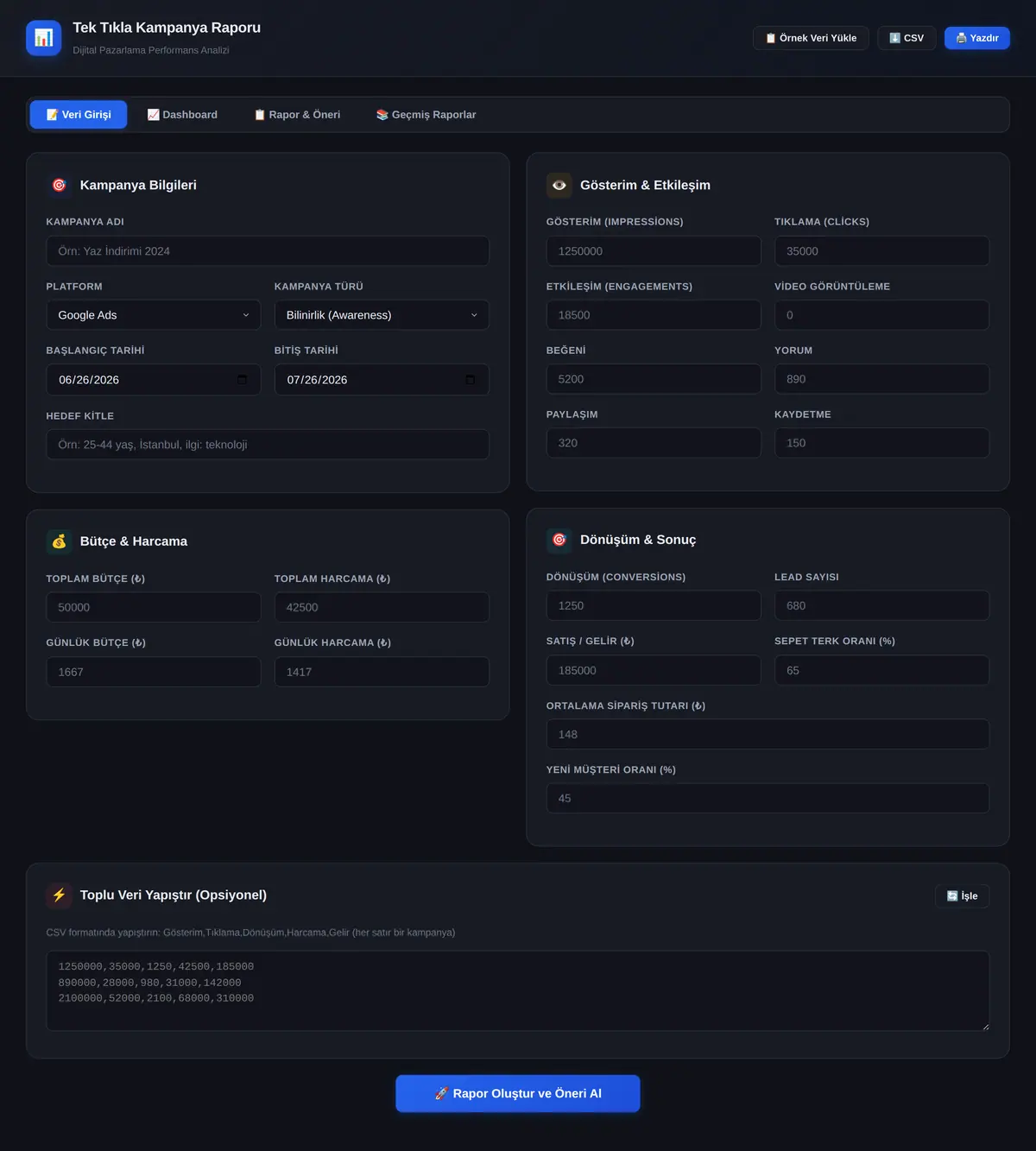This screenshot has height=1151, width=1036.
Task: Open the calendar picker for Başlangıç Tarihi
Action: point(242,380)
